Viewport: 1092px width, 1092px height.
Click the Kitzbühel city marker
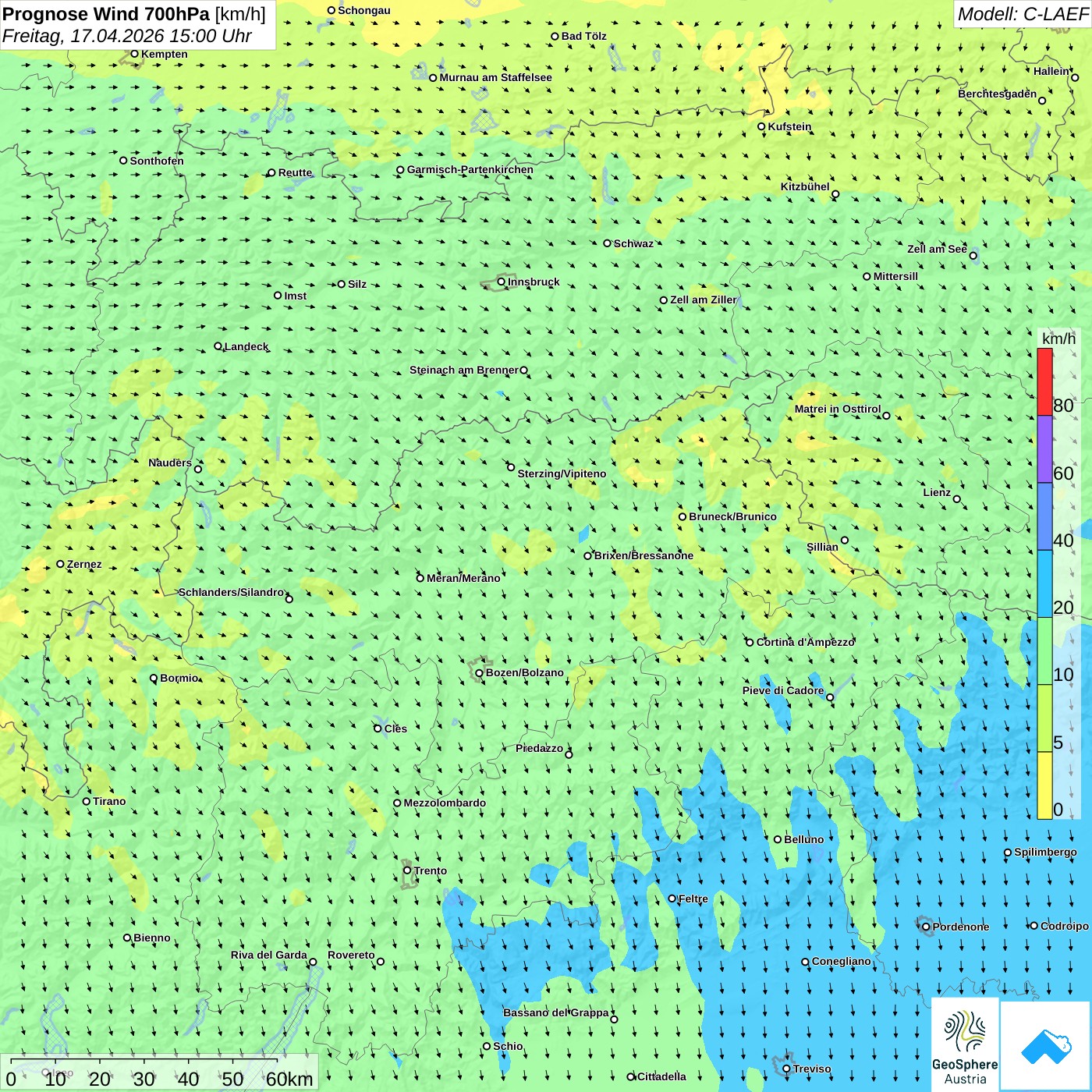click(x=835, y=194)
